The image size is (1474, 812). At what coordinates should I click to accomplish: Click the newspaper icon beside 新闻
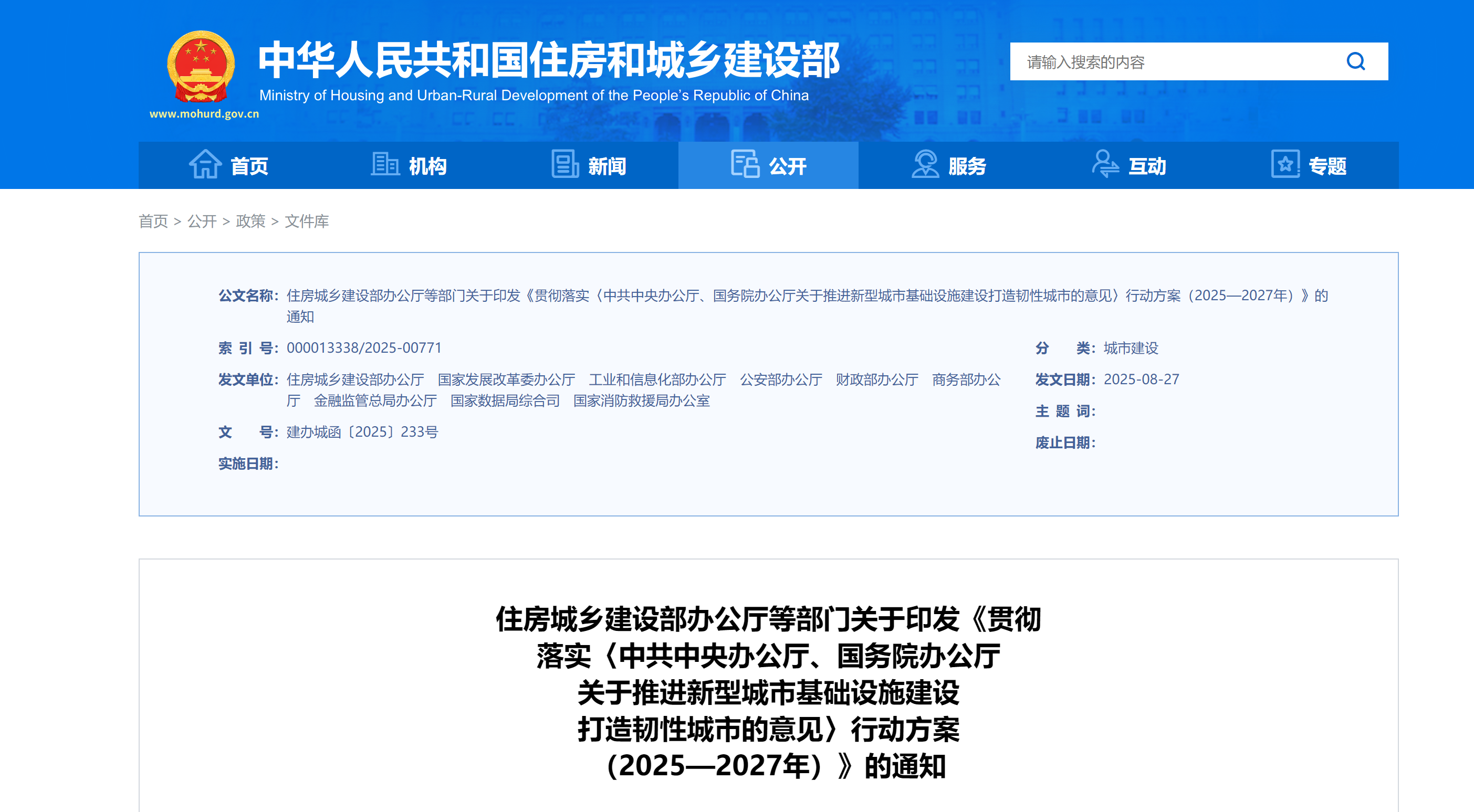pyautogui.click(x=565, y=165)
